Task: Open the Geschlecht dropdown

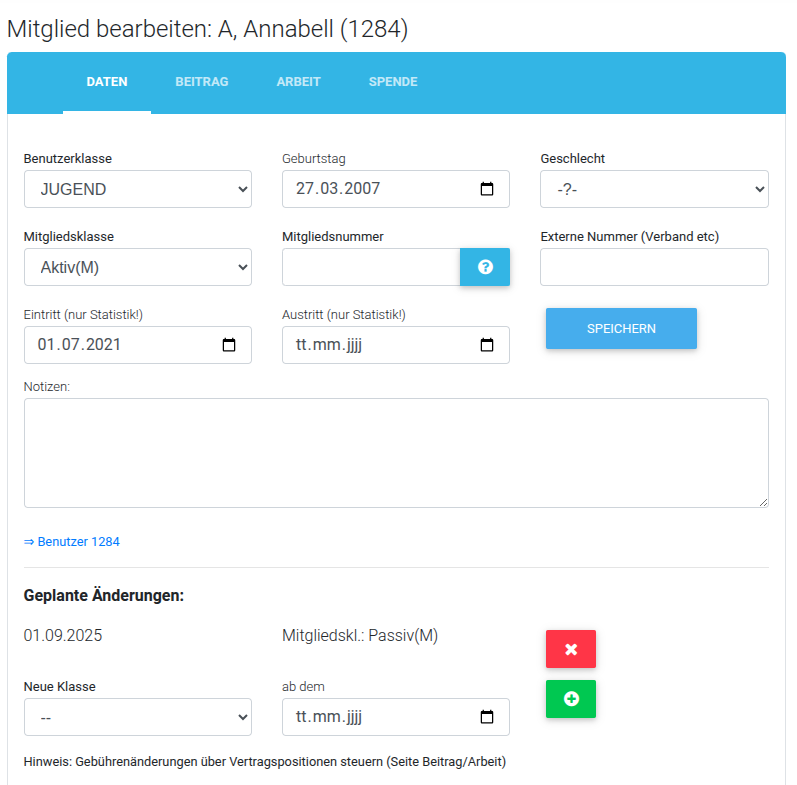Action: (654, 189)
